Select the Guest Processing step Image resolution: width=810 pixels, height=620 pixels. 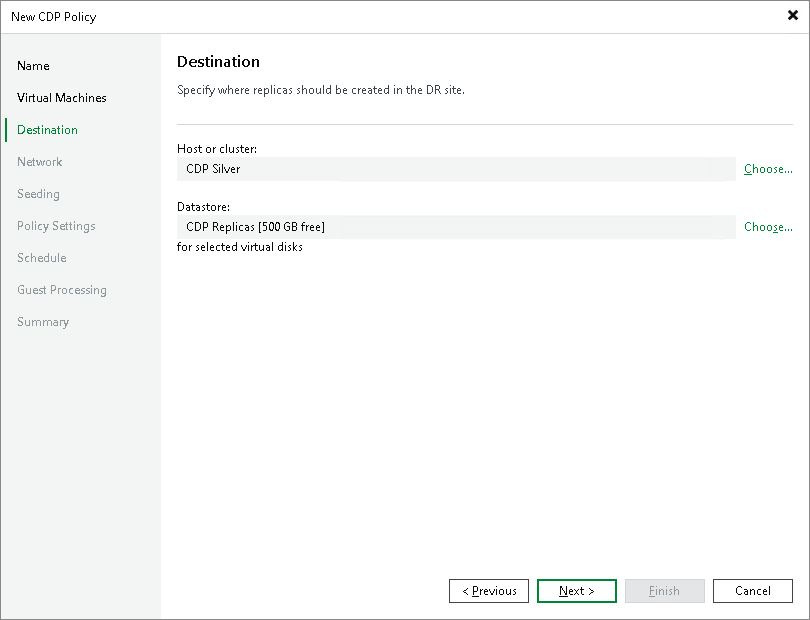[61, 289]
